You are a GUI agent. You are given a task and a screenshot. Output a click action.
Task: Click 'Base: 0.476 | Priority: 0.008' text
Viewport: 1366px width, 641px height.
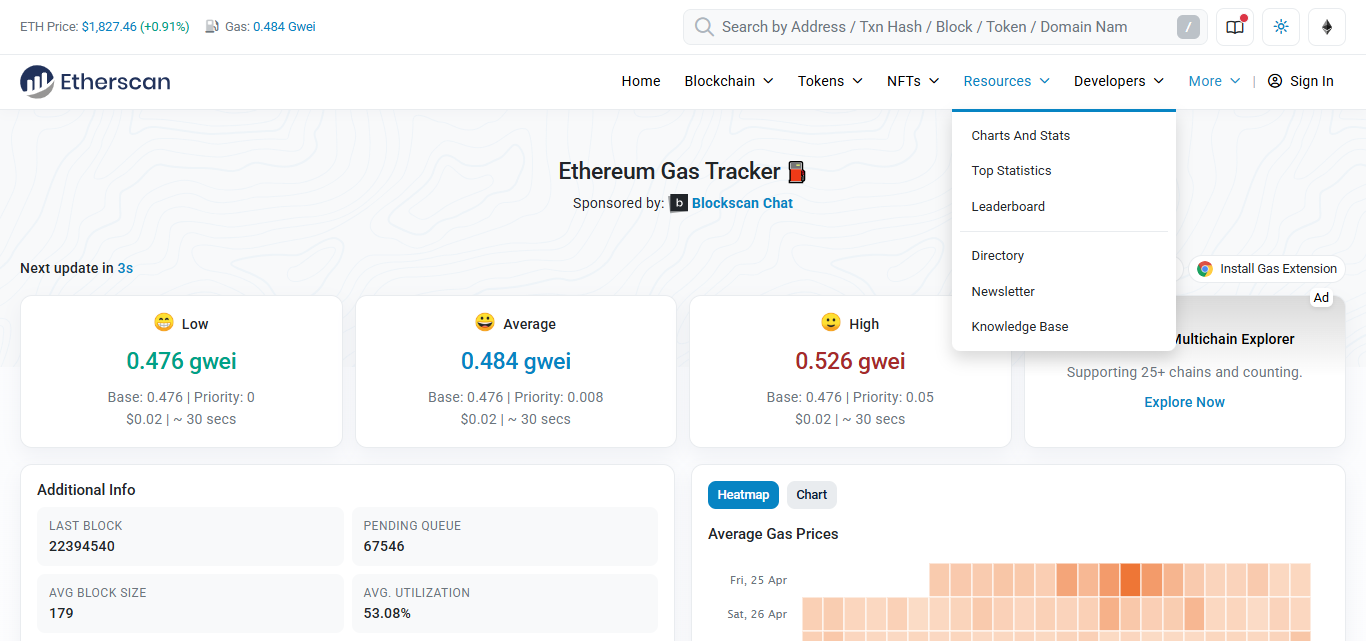(x=516, y=397)
